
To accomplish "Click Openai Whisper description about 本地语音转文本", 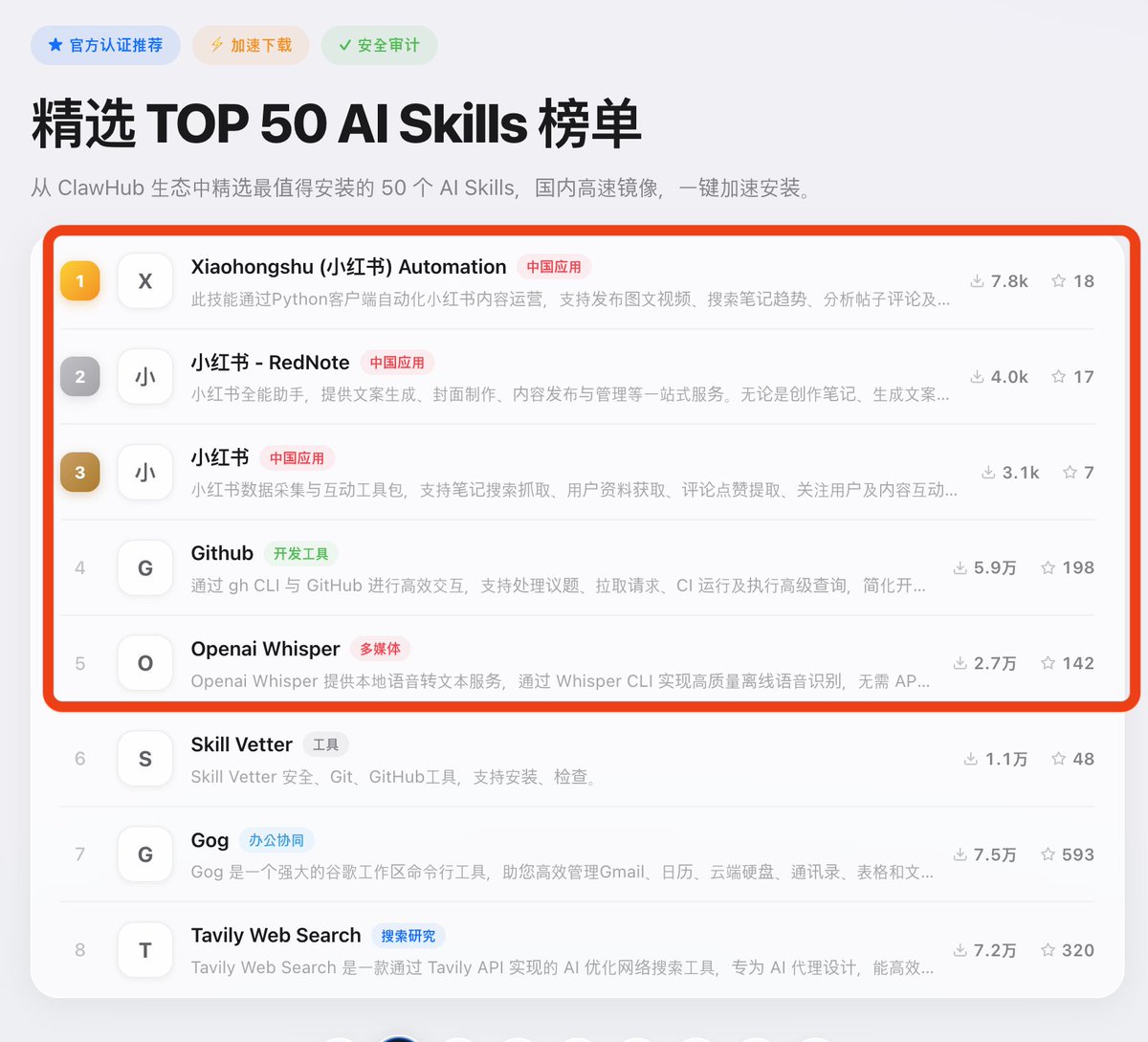I will coord(561,681).
